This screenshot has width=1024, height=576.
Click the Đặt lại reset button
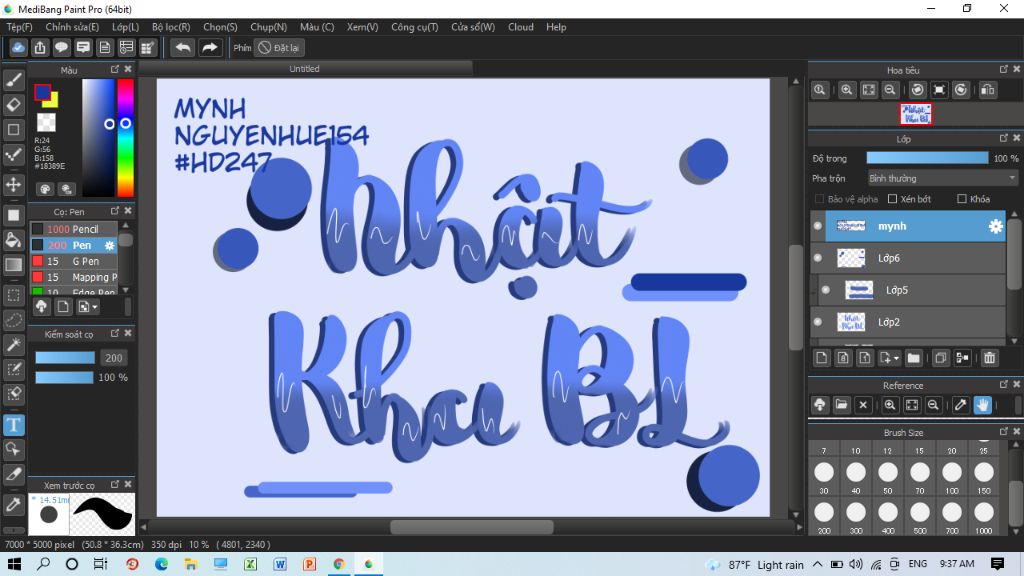tap(280, 48)
